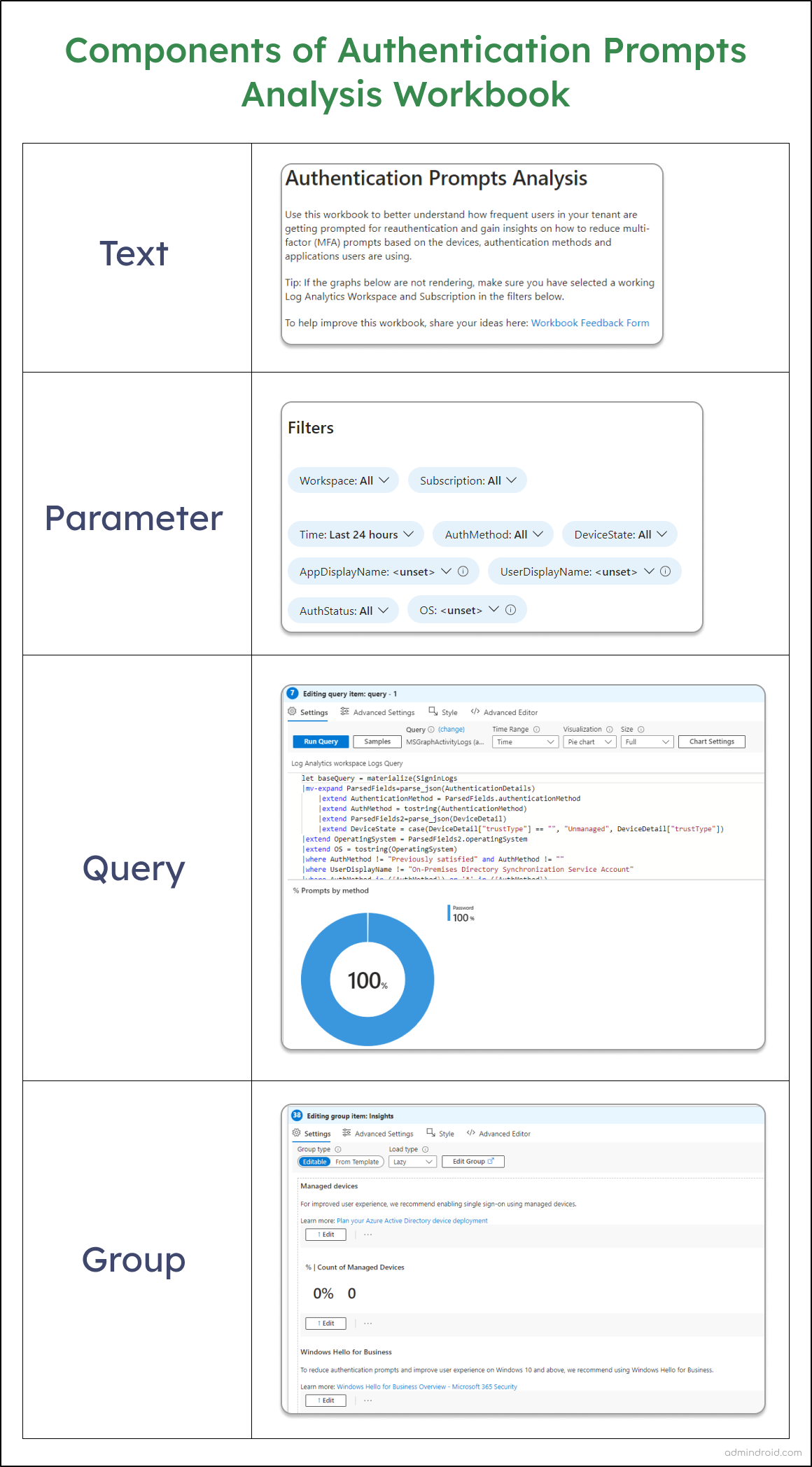
Task: Click the info icon beside Group type
Action: click(x=338, y=1149)
